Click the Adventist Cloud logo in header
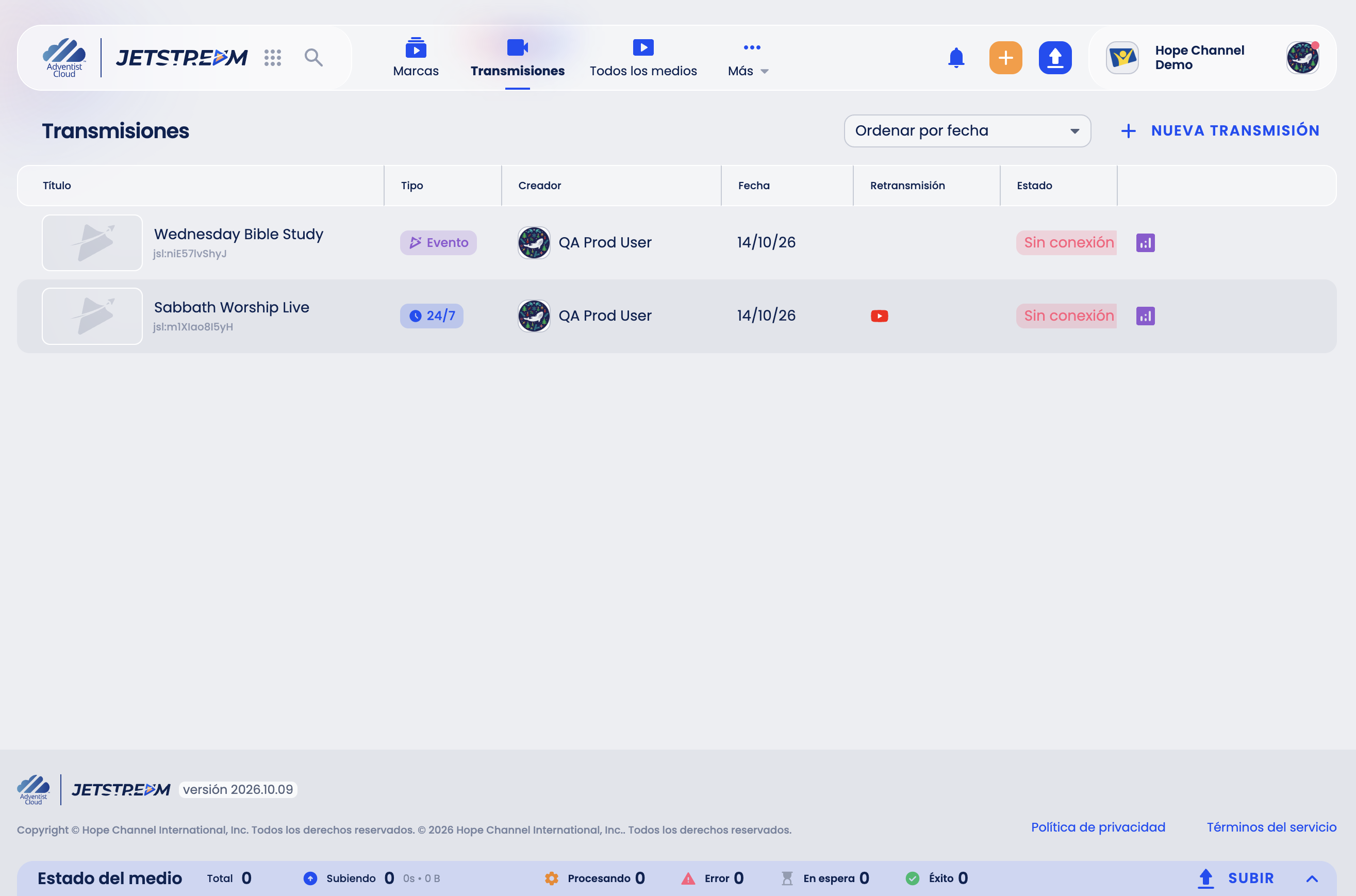Screen dimensions: 1356x896 pos(64,58)
